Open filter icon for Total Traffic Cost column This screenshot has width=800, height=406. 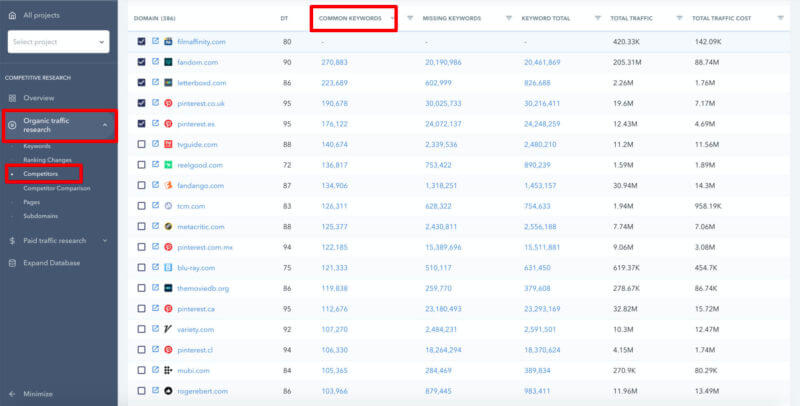[780, 18]
